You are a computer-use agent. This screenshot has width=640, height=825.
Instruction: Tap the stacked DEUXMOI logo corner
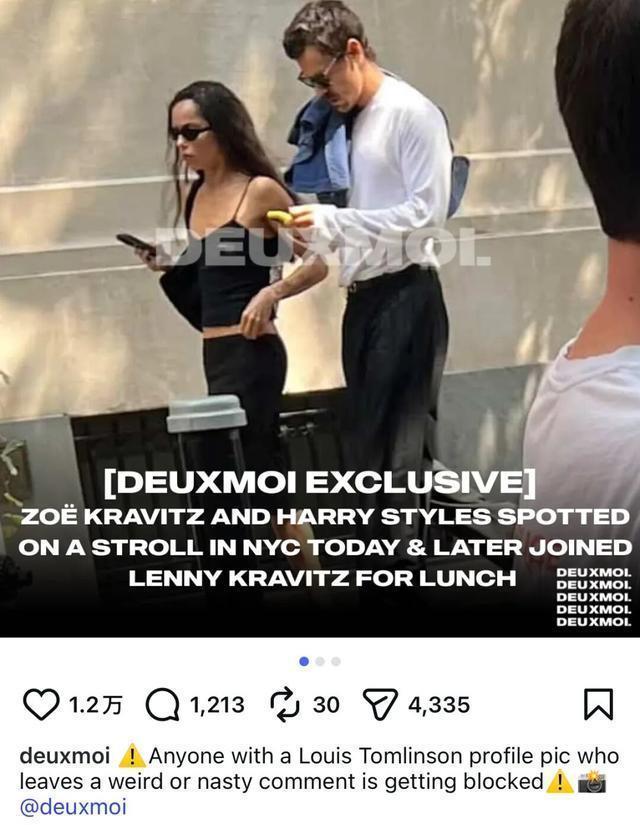[x=594, y=597]
